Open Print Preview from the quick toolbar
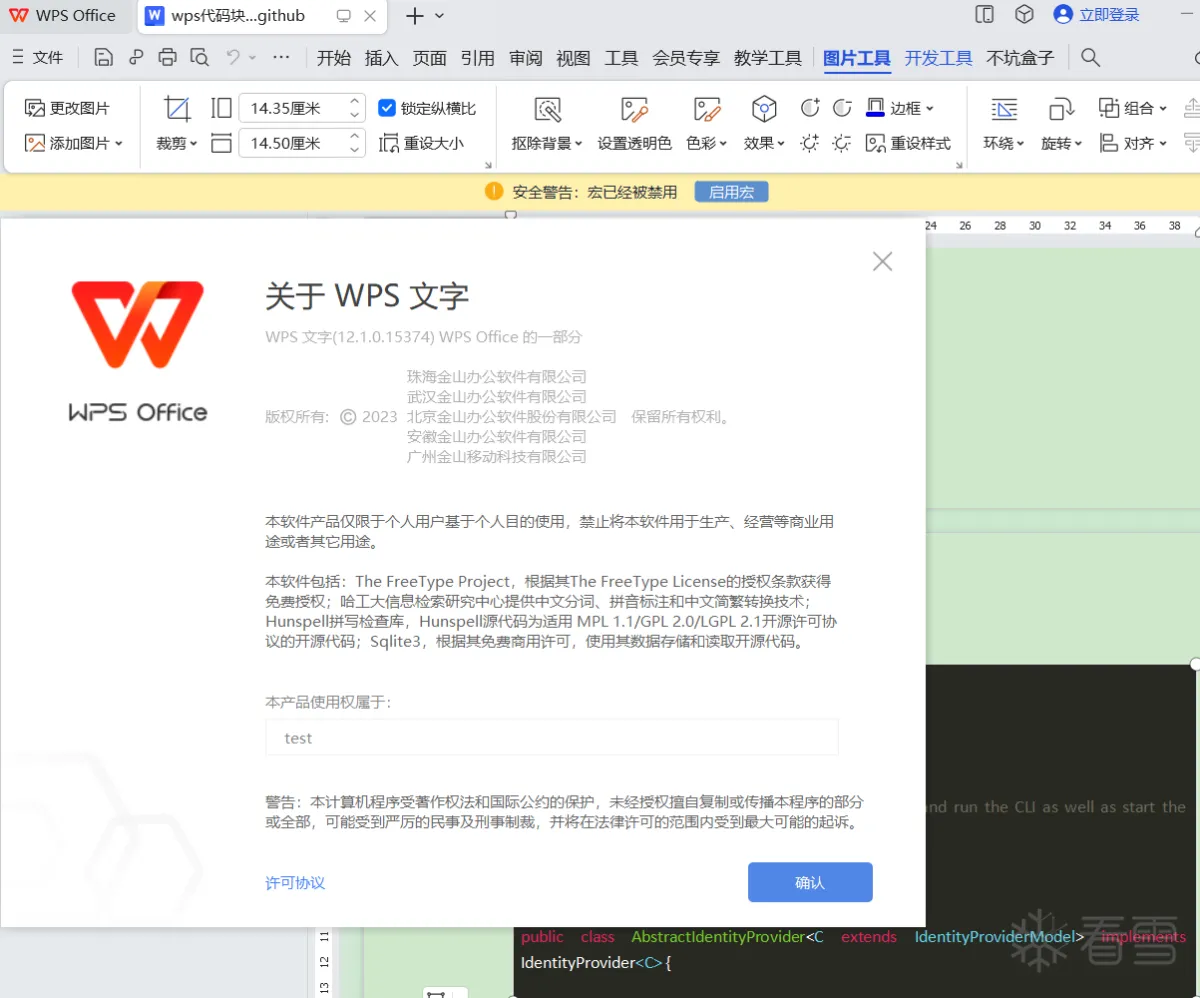The height and width of the screenshot is (998, 1200). (199, 57)
